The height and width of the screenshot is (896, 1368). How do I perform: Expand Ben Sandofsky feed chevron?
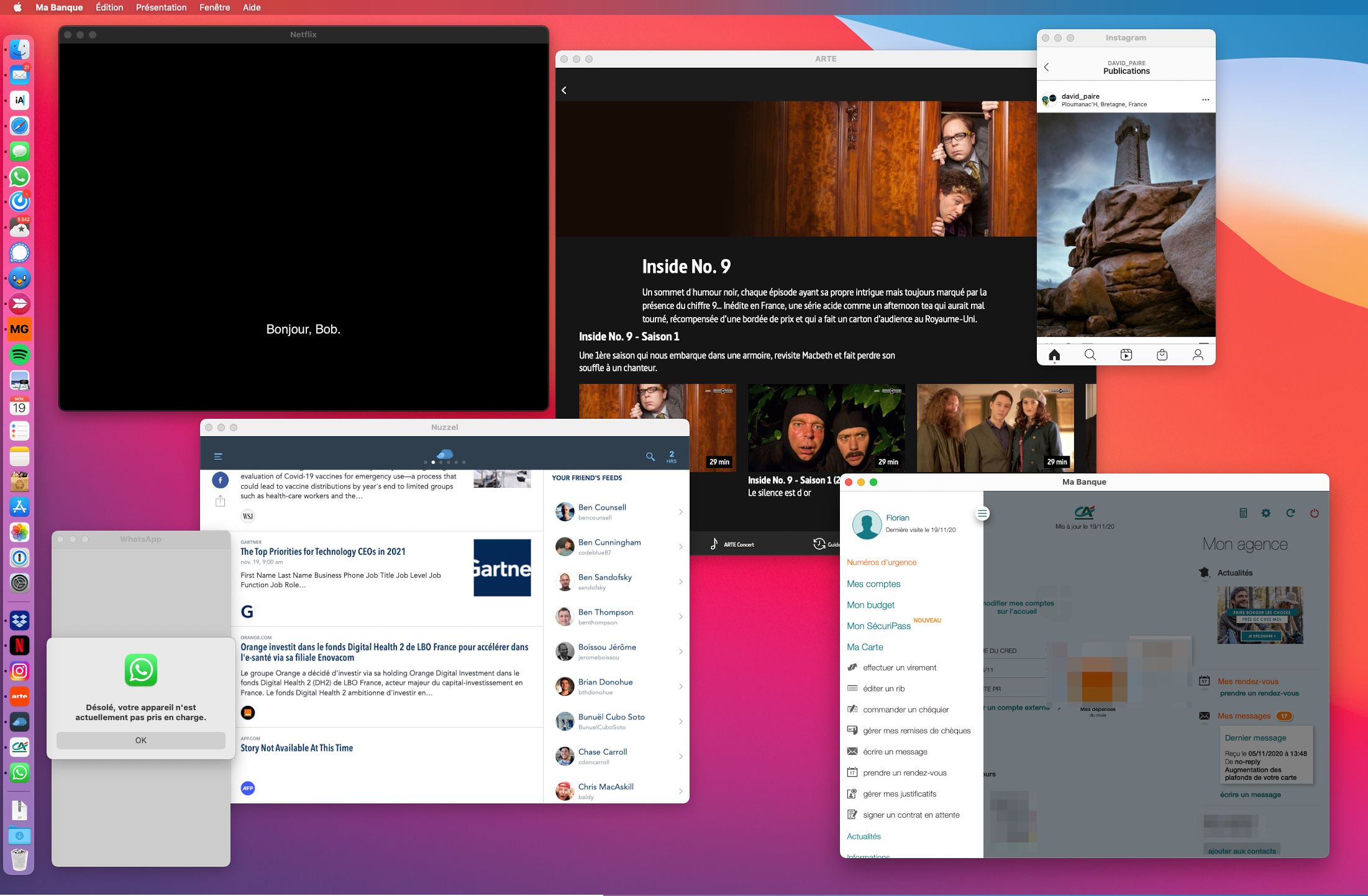(x=681, y=582)
